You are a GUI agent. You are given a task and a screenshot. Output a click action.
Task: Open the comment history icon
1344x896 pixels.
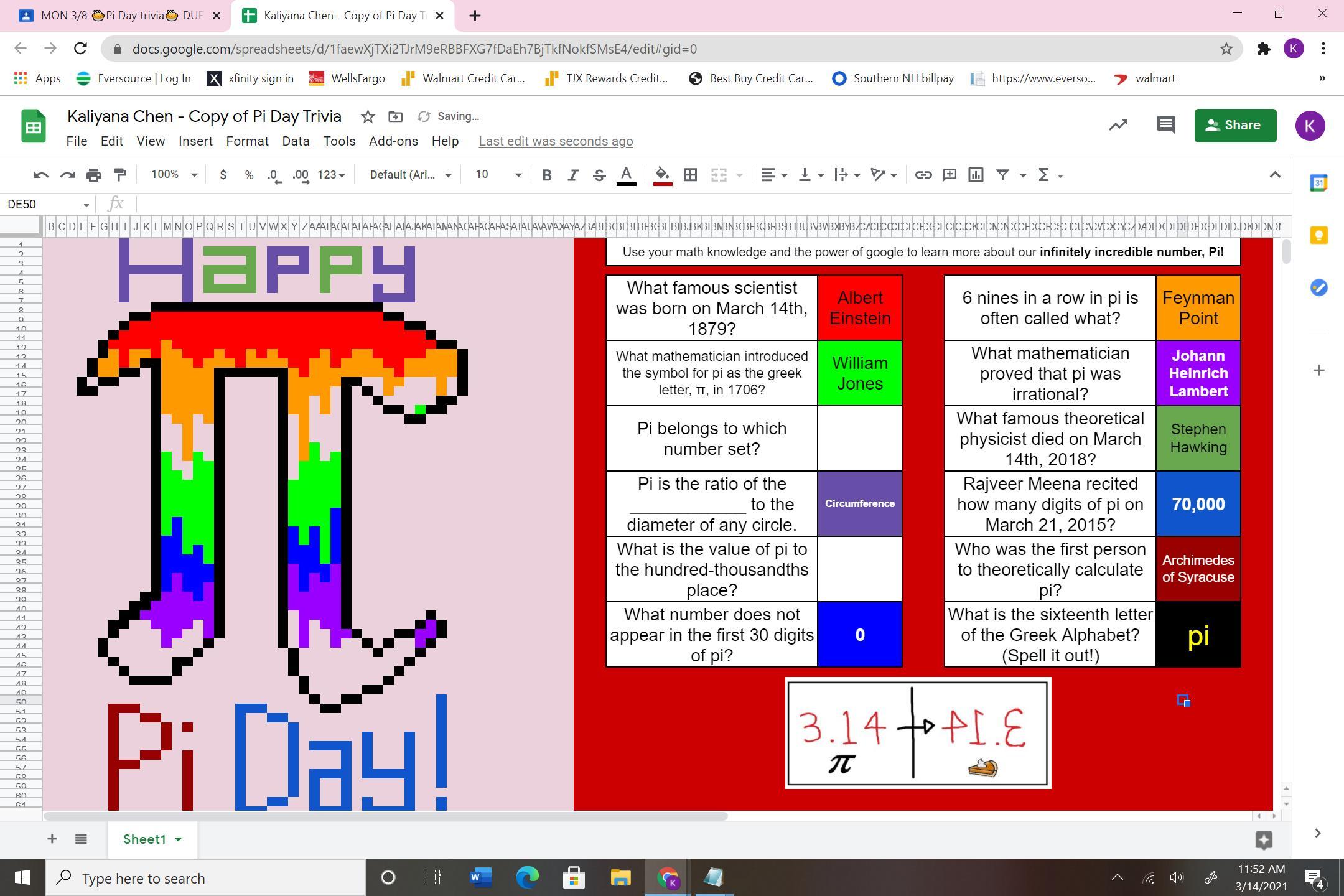[x=1165, y=125]
